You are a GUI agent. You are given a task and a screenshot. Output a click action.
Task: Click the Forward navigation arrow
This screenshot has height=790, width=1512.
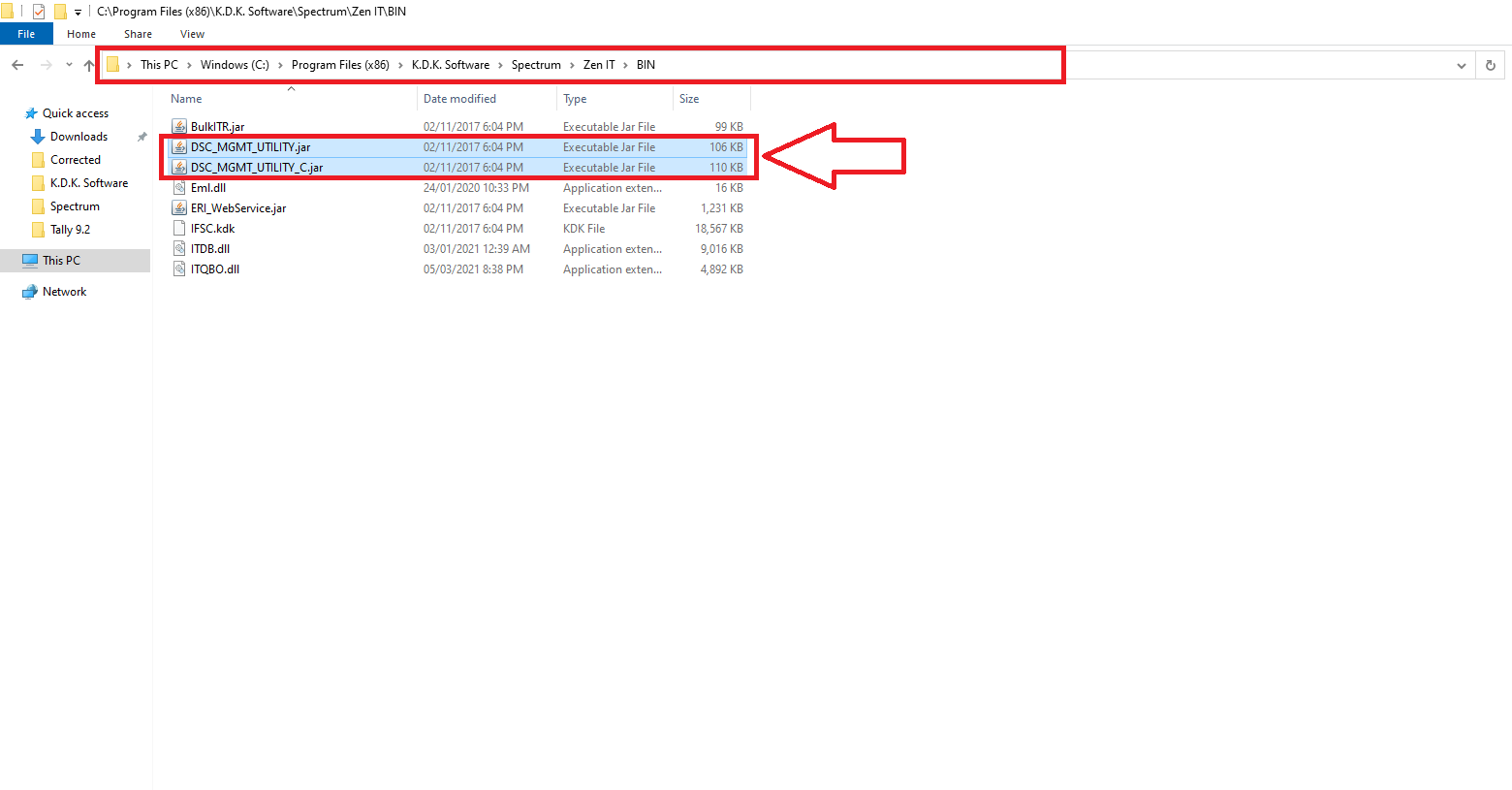click(47, 65)
